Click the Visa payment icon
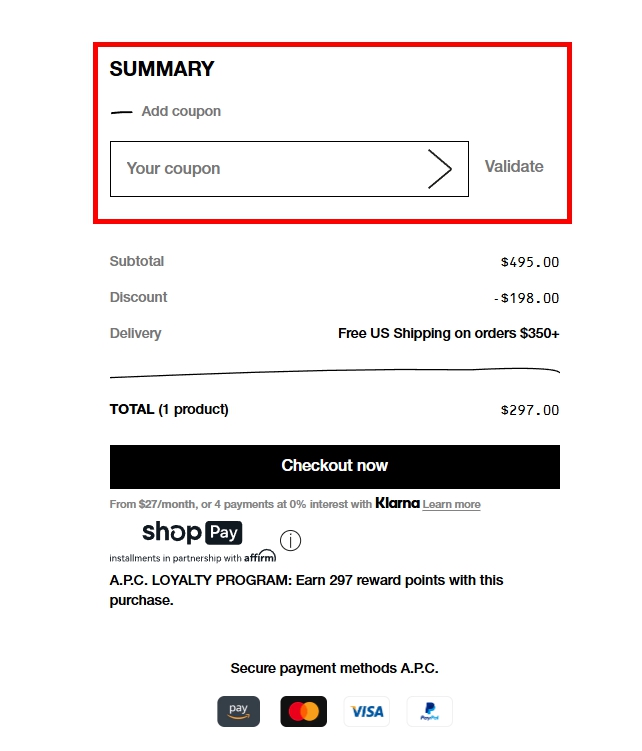The height and width of the screenshot is (751, 642). coord(367,711)
